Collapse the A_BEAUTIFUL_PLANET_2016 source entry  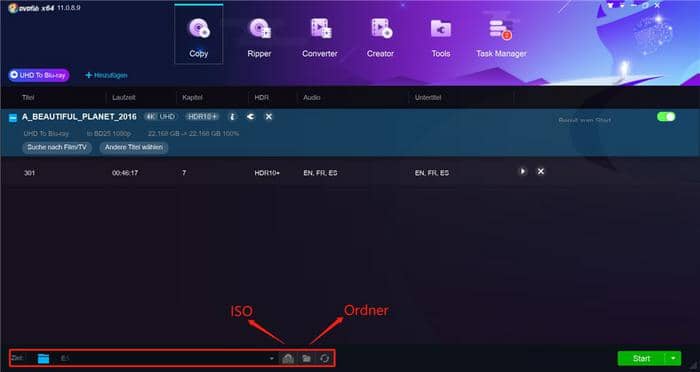(x=13, y=118)
